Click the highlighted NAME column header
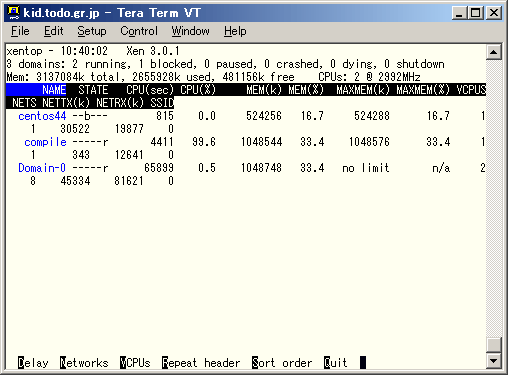Screen dimensions: 508x375 click(54, 90)
